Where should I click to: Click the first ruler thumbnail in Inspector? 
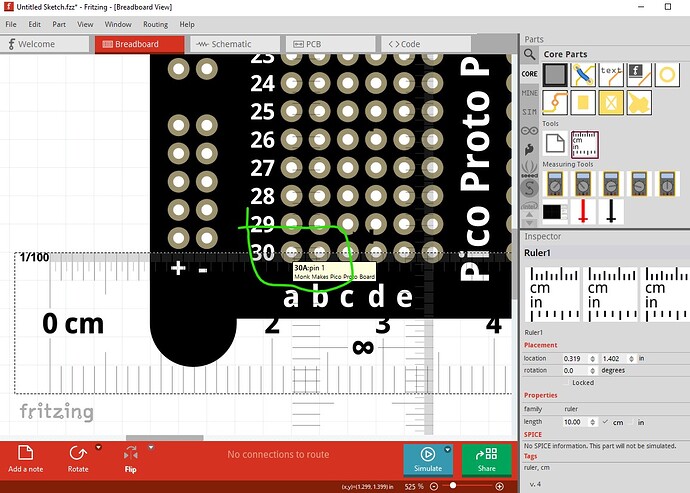pyautogui.click(x=552, y=294)
